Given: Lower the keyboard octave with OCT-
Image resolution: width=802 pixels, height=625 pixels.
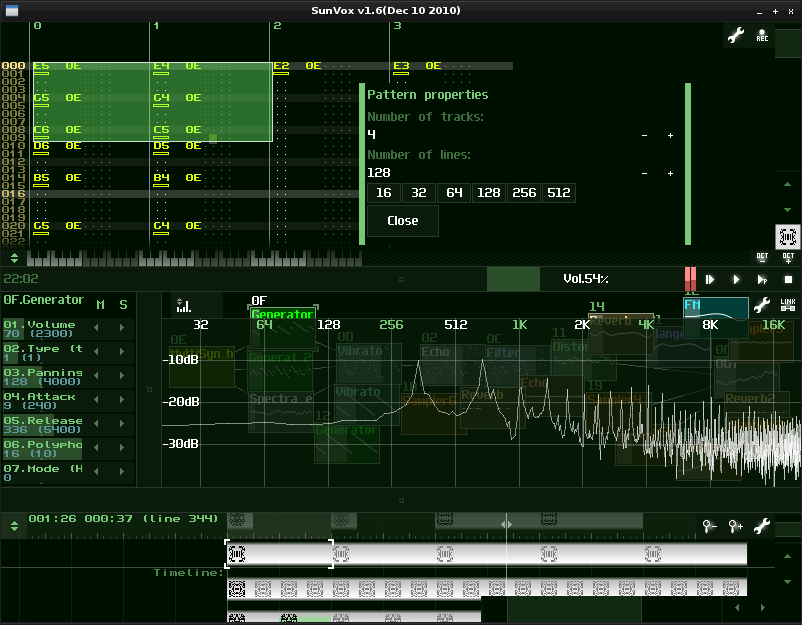Looking at the screenshot, I should point(762,258).
